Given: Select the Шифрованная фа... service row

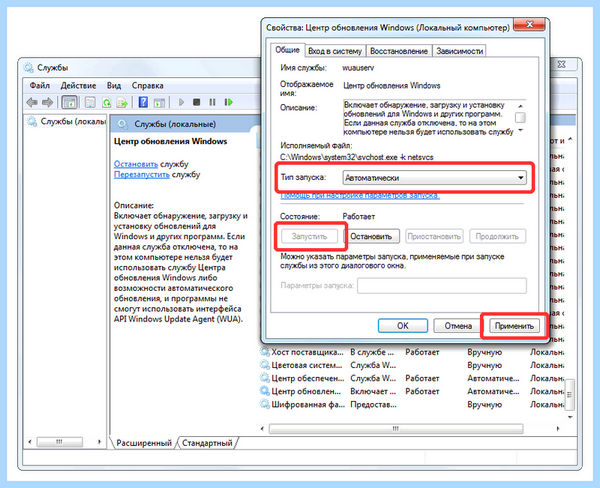Looking at the screenshot, I should point(412,404).
